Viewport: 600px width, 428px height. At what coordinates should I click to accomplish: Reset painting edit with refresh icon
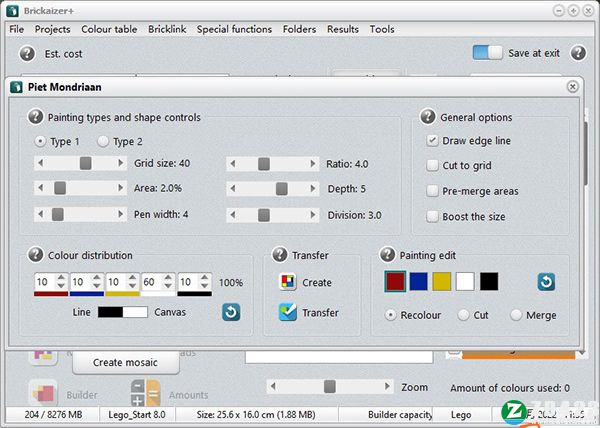[x=546, y=282]
